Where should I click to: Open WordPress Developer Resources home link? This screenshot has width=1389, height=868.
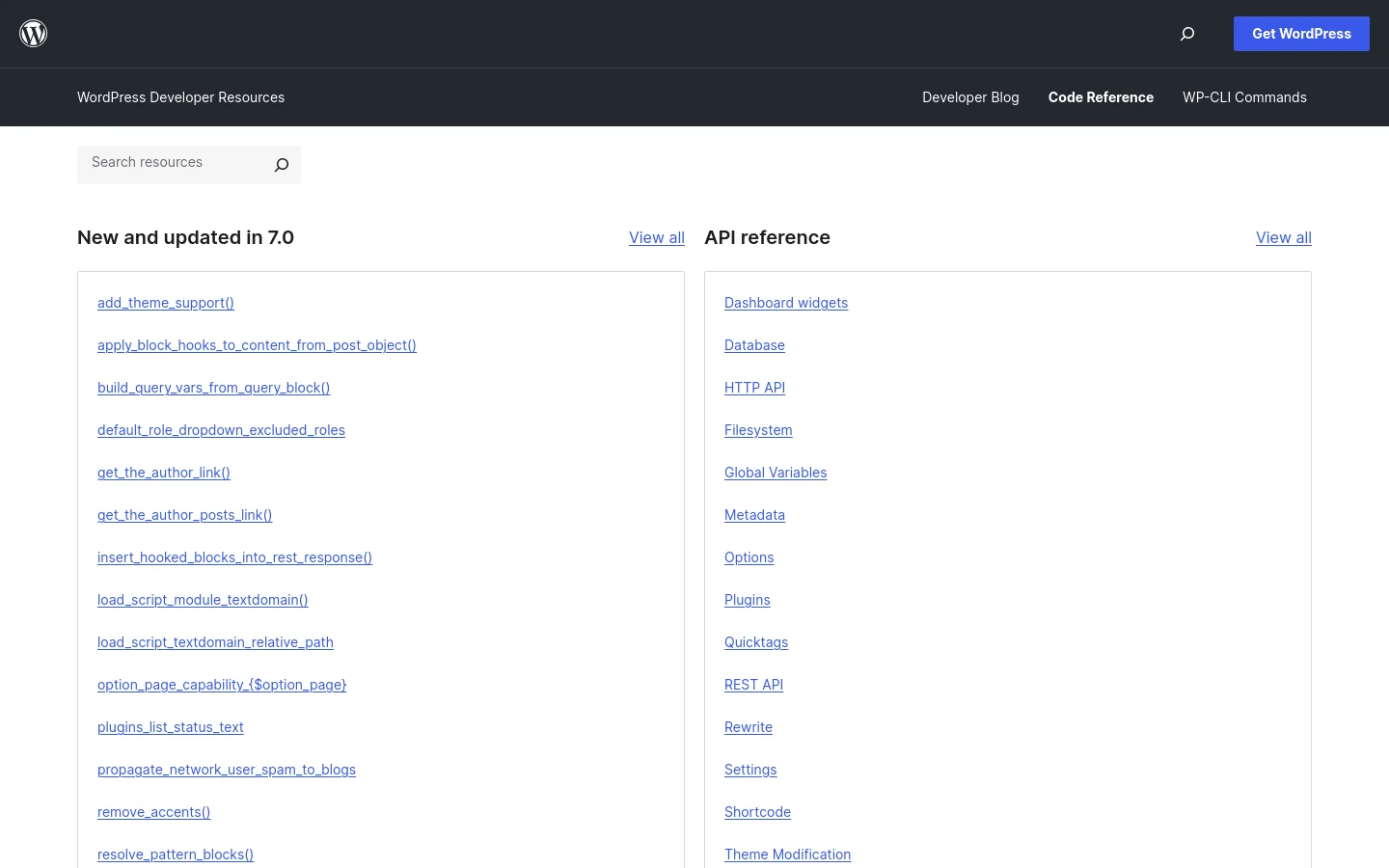180,97
